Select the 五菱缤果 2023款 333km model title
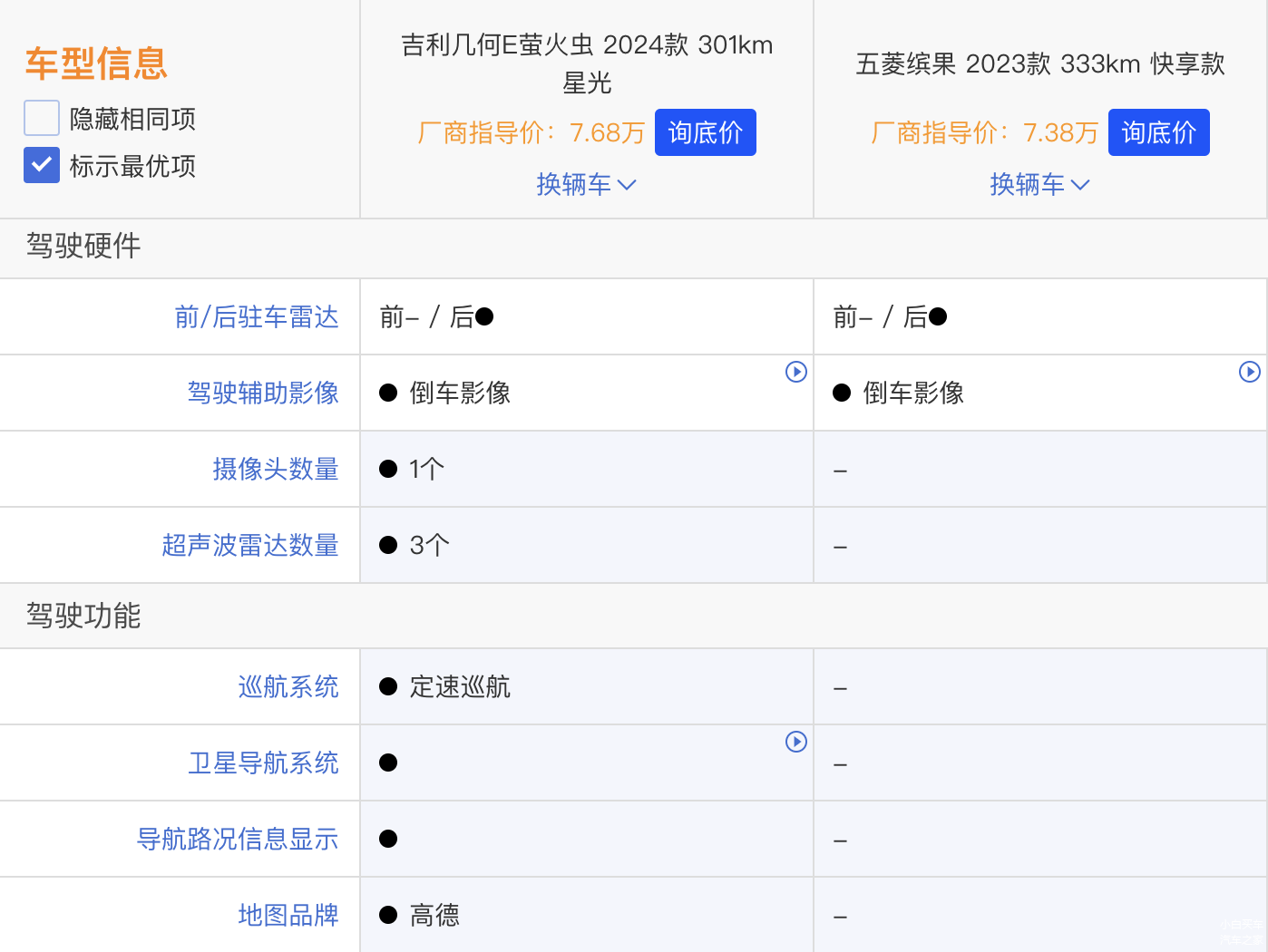This screenshot has height=952, width=1268. [x=1040, y=63]
